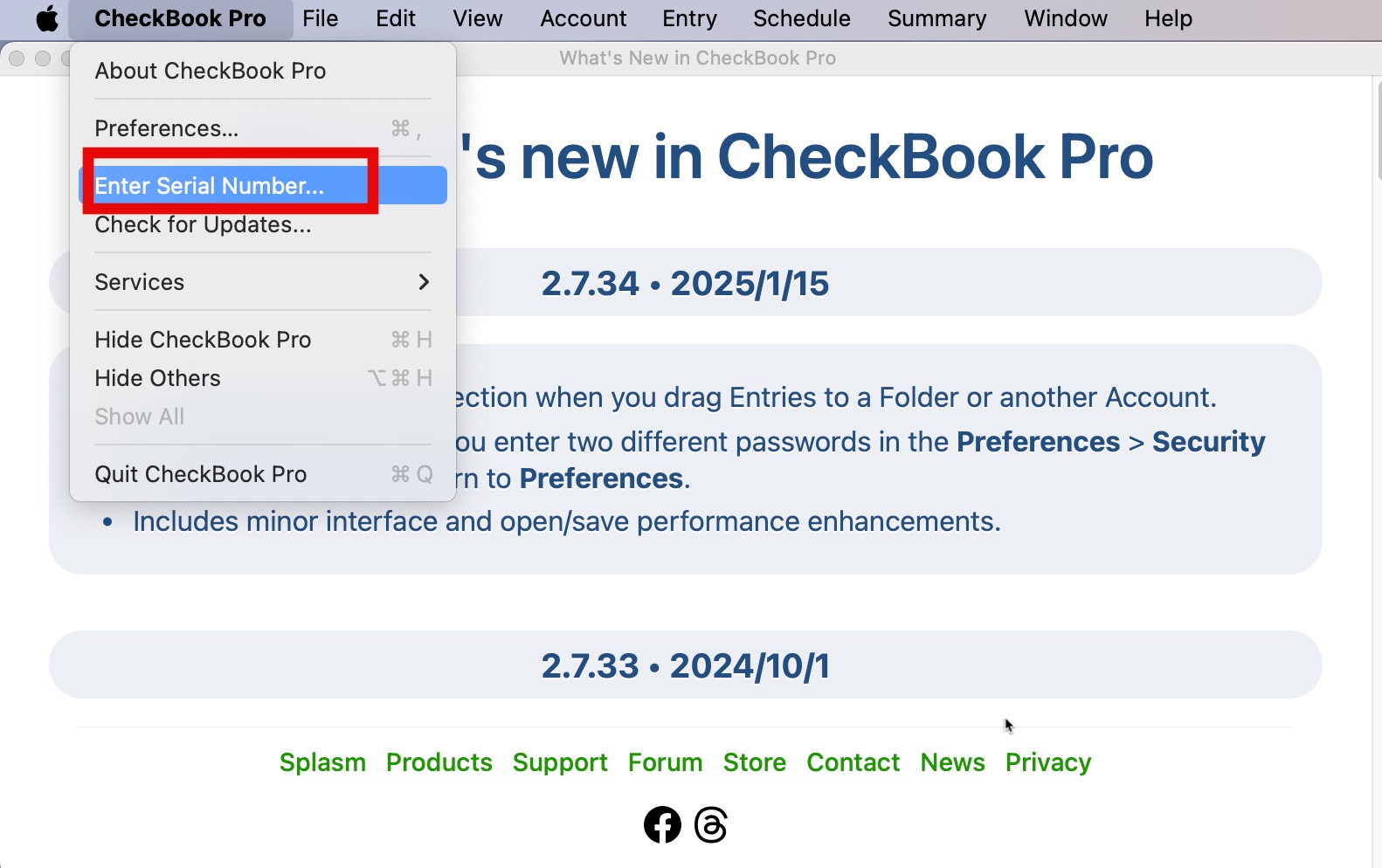Viewport: 1382px width, 868px height.
Task: Select Check for Updates
Action: (x=203, y=224)
